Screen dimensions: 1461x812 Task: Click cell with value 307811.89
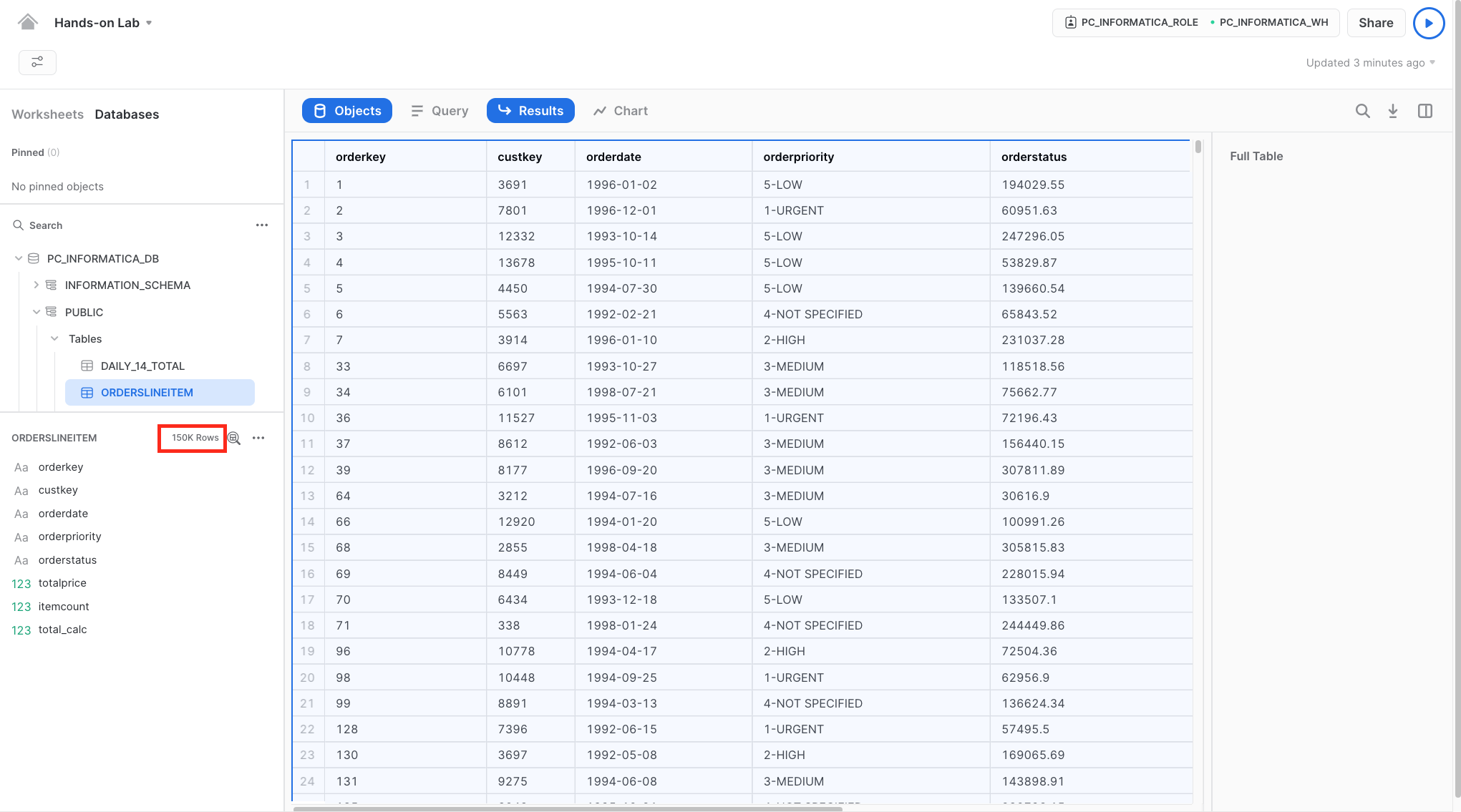tap(1090, 470)
